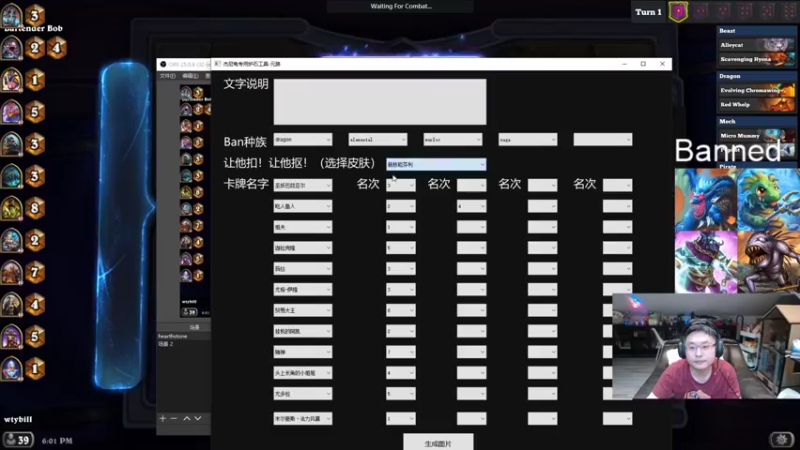The width and height of the screenshot is (800, 450).
Task: Open the 尤格-萨隆 card name dropdown
Action: [303, 289]
